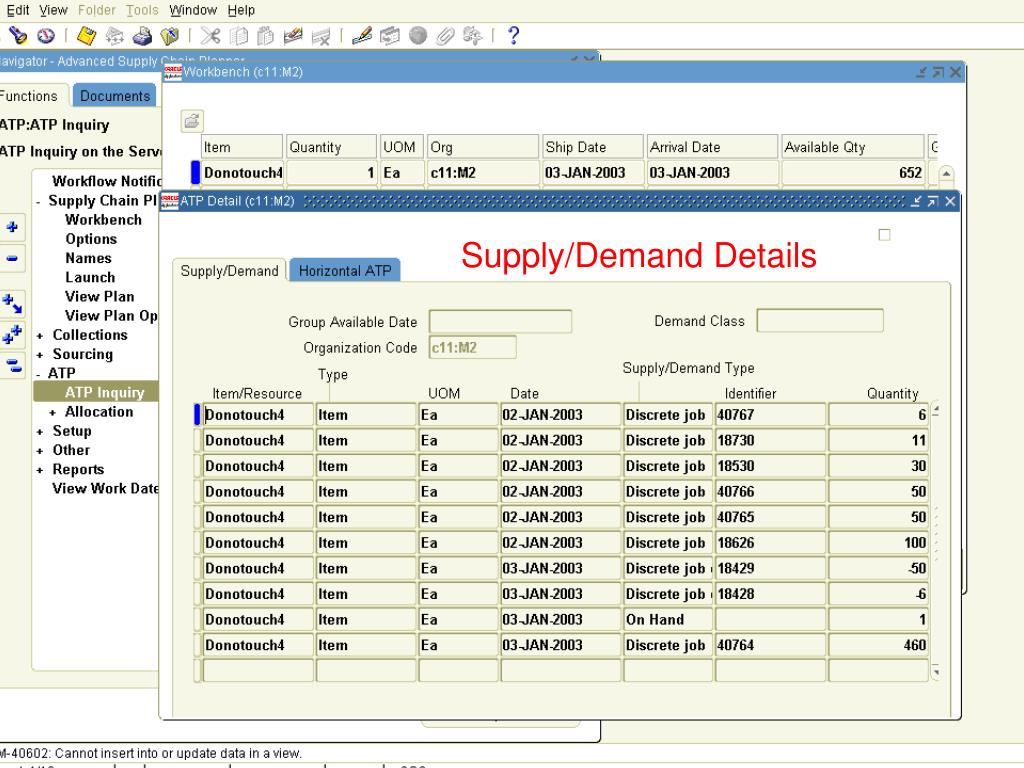Open Window Help question mark icon

514,35
